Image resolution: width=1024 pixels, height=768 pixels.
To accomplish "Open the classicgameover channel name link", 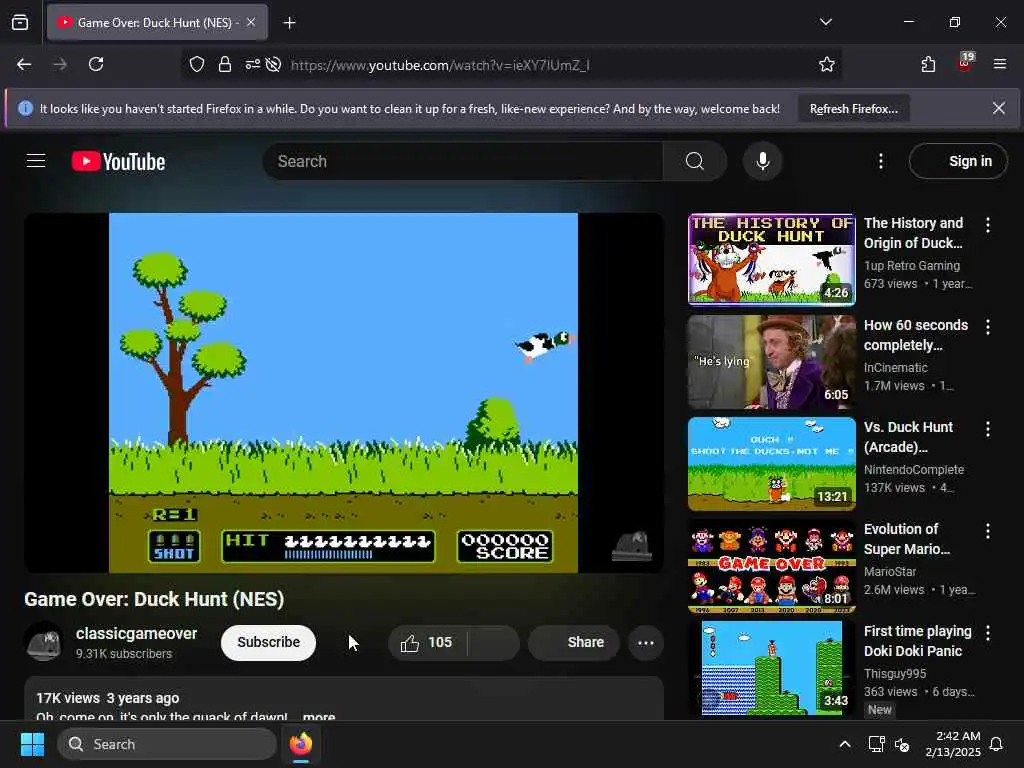I will [x=136, y=633].
